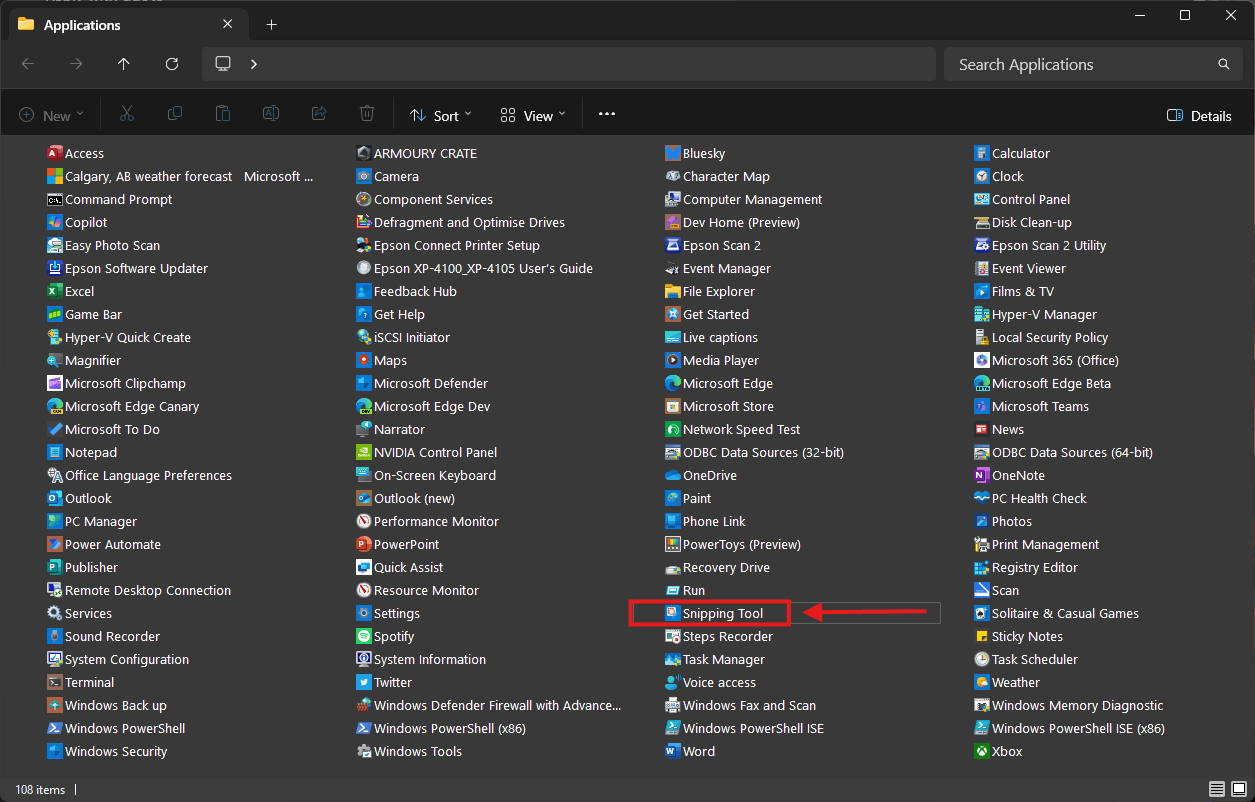Image resolution: width=1255 pixels, height=802 pixels.
Task: Select the Performance Monitor entry
Action: 428,521
